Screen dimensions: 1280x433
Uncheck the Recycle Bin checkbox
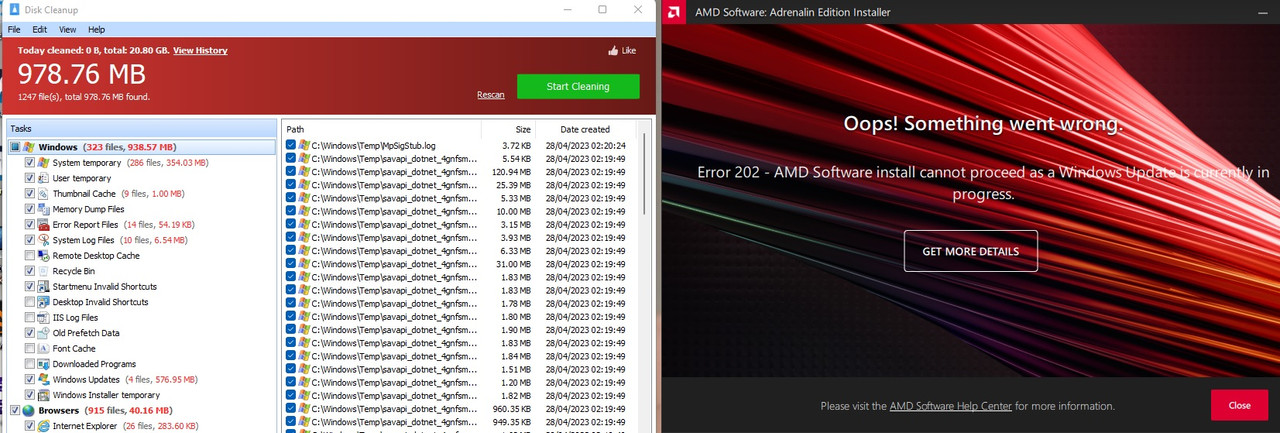click(x=30, y=271)
